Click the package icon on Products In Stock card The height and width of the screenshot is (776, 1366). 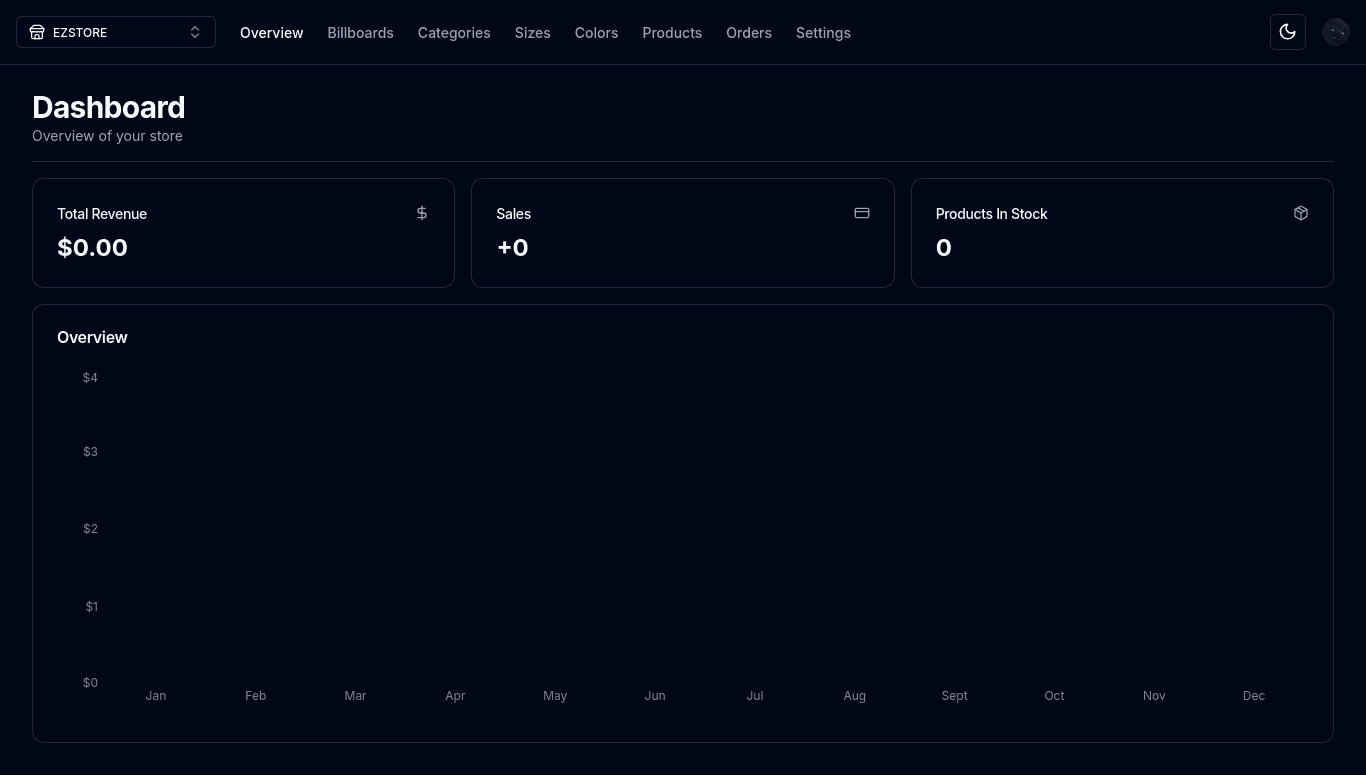point(1300,213)
